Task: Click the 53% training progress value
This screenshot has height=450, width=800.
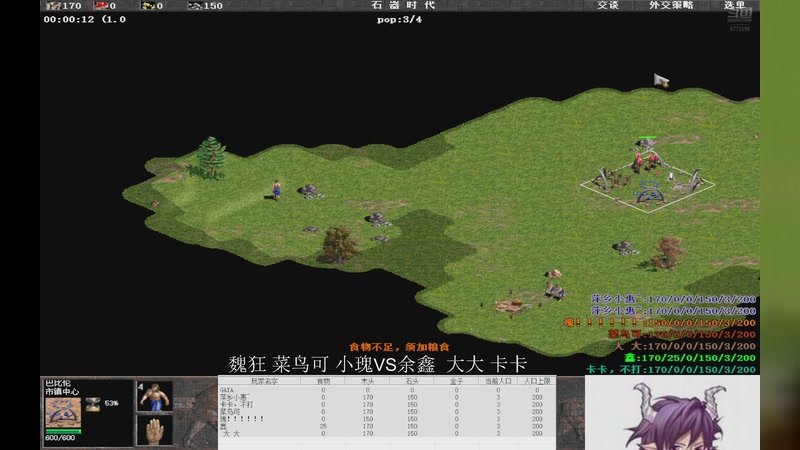Action: click(112, 403)
